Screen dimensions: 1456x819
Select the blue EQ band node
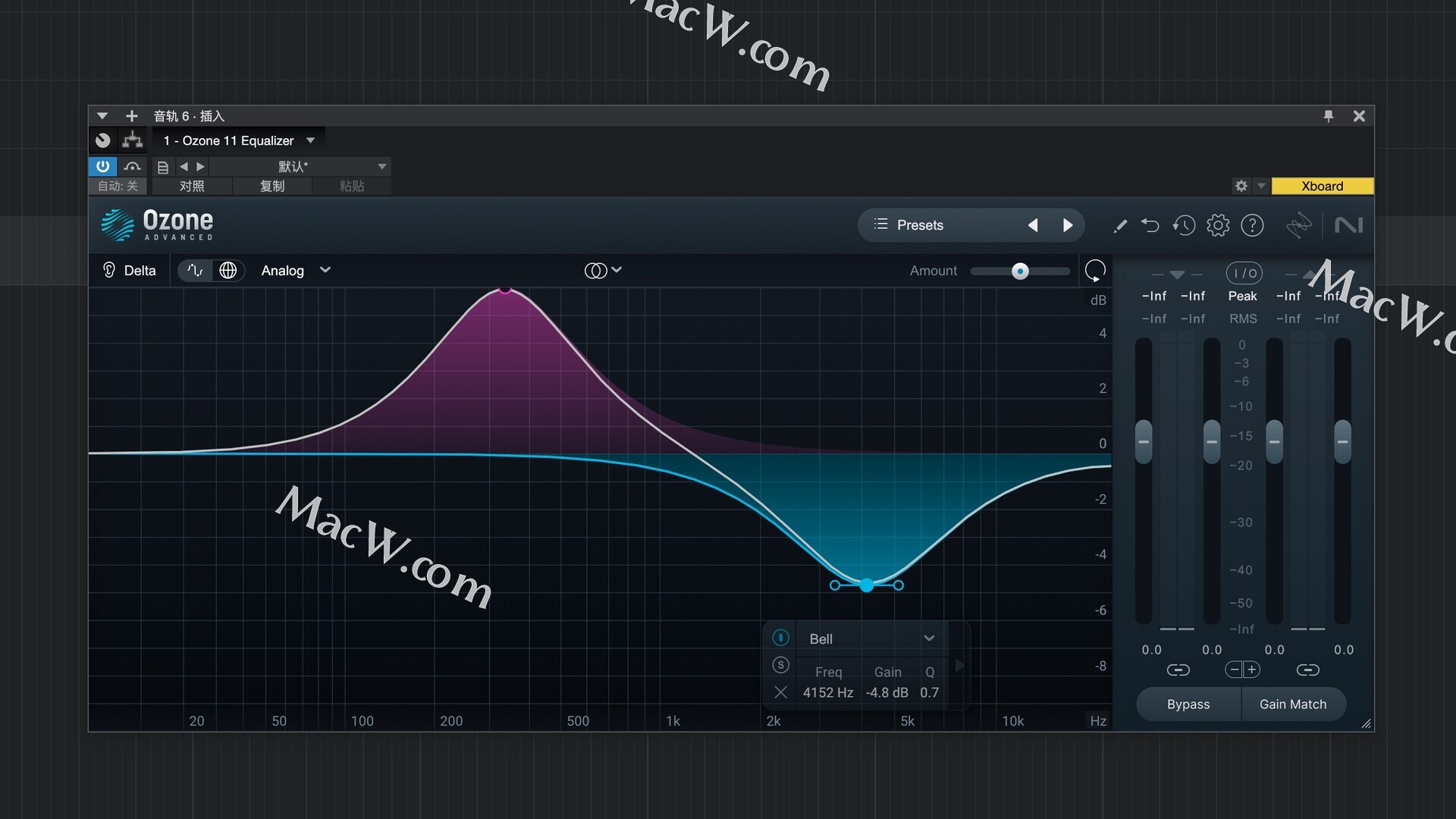coord(867,585)
